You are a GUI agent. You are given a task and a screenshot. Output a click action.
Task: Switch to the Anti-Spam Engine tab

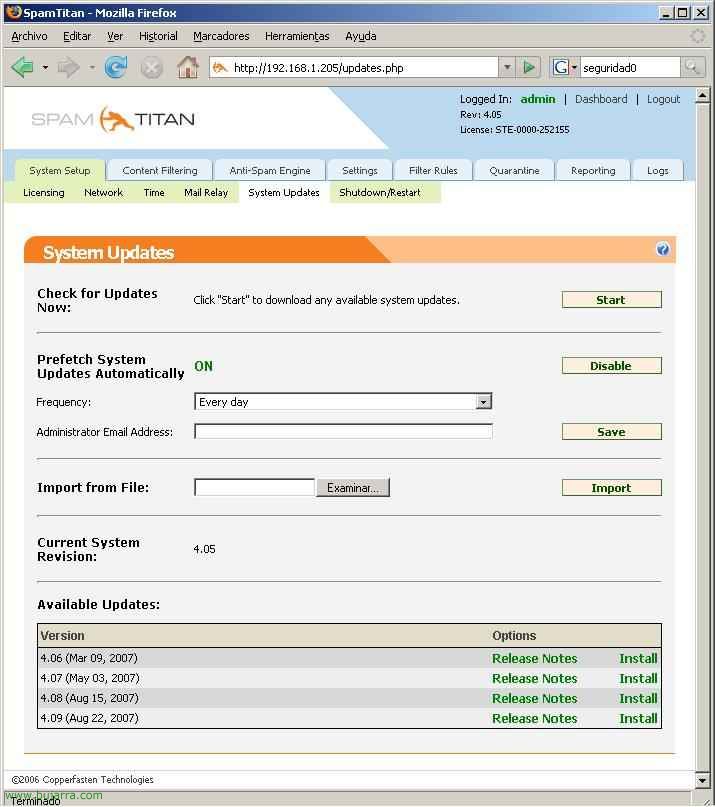pos(270,170)
